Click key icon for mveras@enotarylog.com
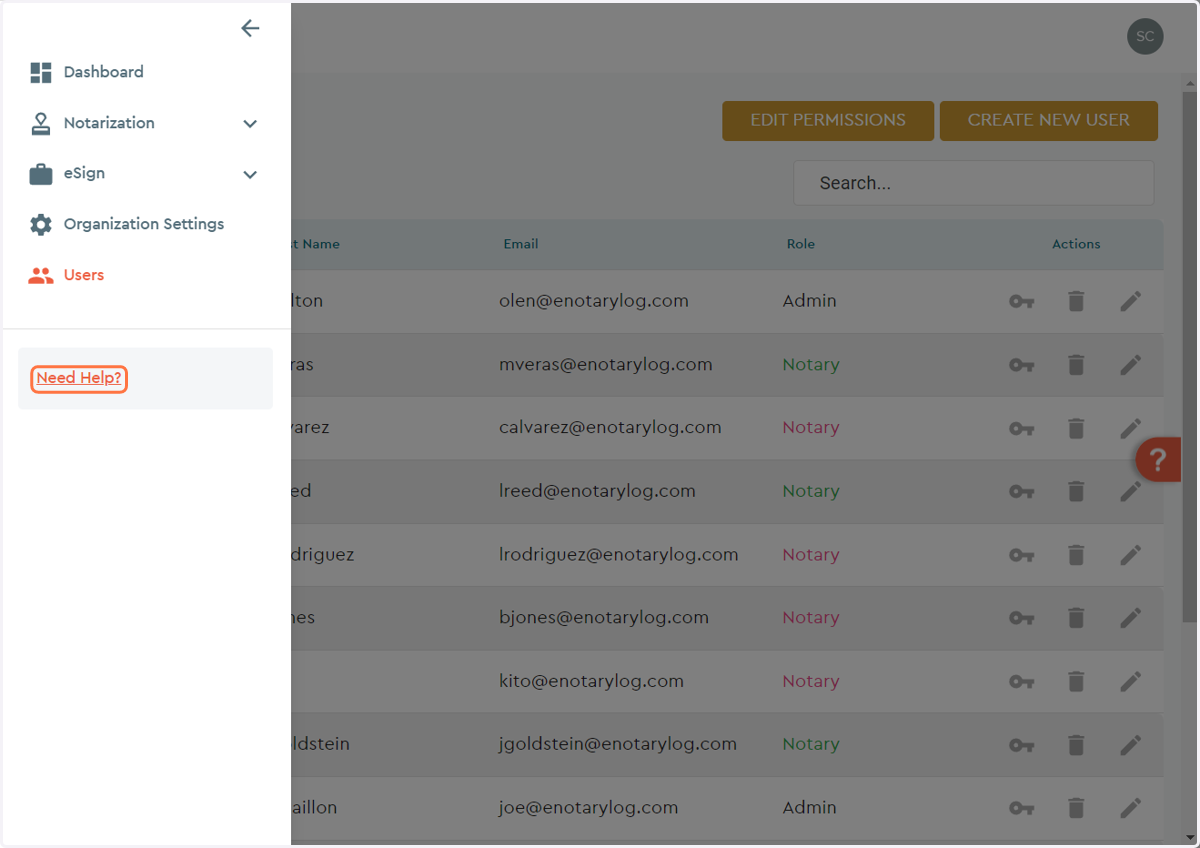Screen dimensions: 1200x848 pyautogui.click(x=1021, y=365)
